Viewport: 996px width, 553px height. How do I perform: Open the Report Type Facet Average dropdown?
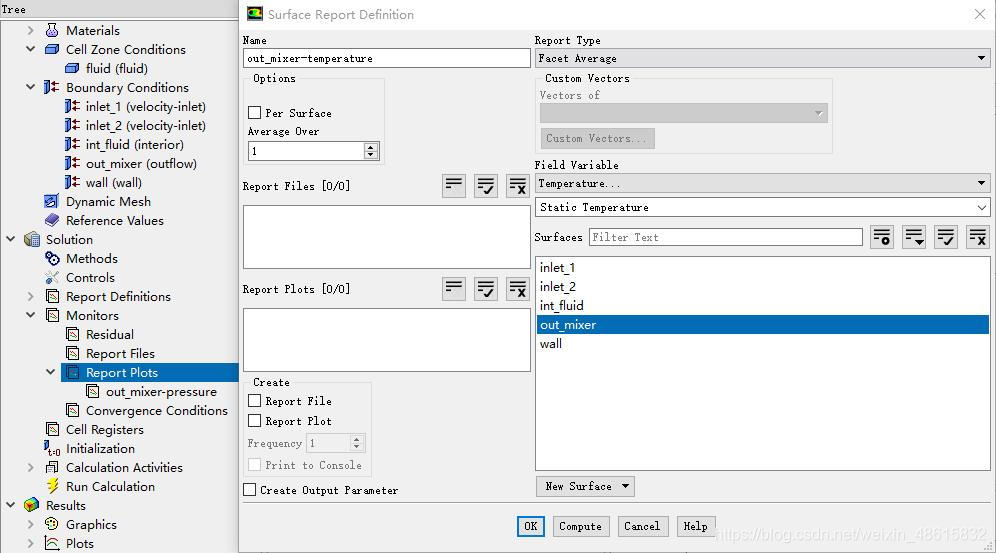(761, 58)
